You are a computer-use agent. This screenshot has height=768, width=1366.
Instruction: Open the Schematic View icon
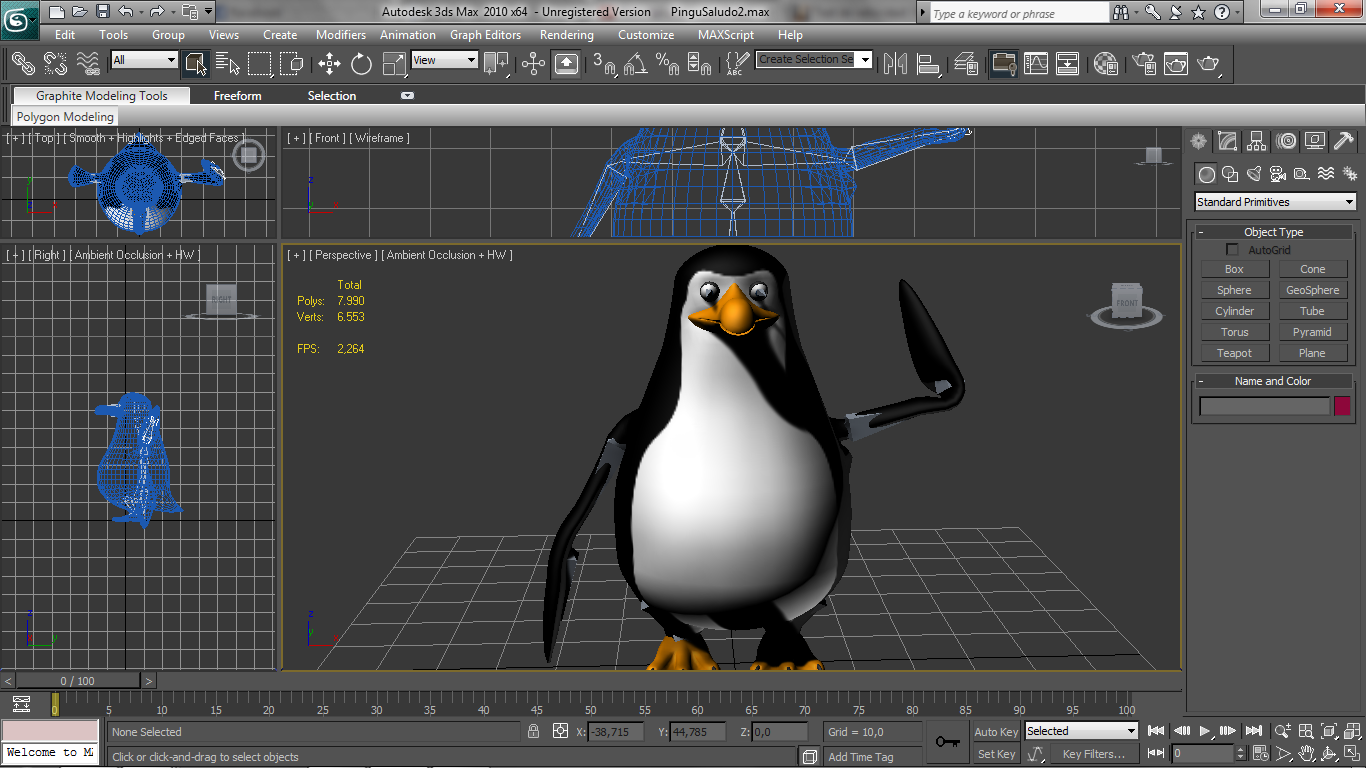click(1068, 64)
